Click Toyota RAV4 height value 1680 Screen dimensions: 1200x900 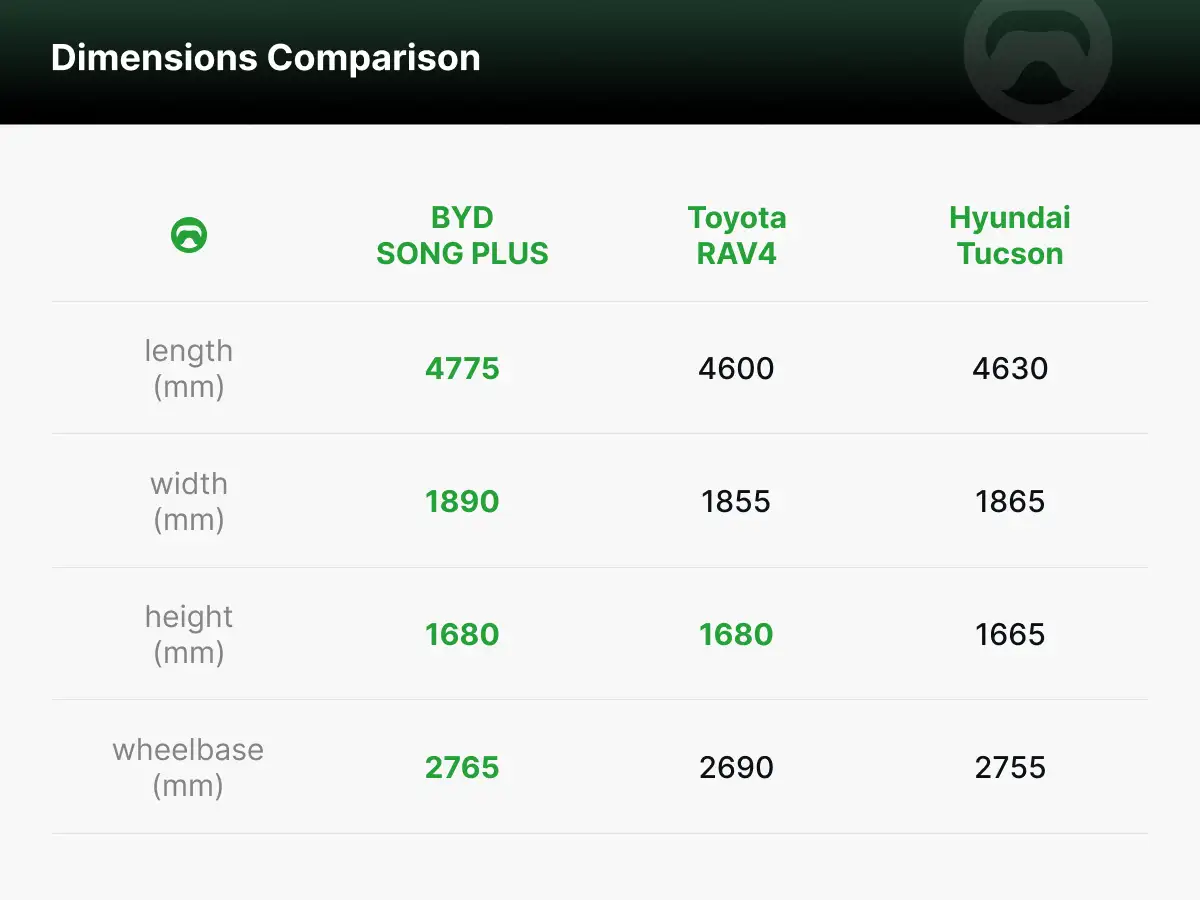click(737, 634)
